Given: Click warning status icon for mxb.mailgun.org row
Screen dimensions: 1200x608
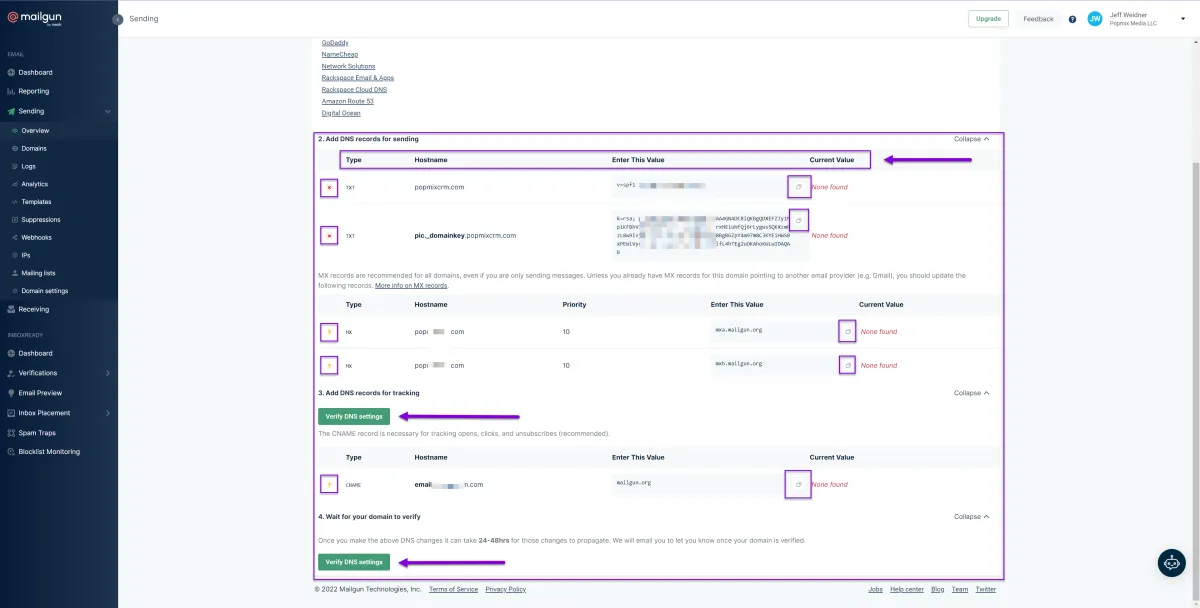Looking at the screenshot, I should coord(328,365).
